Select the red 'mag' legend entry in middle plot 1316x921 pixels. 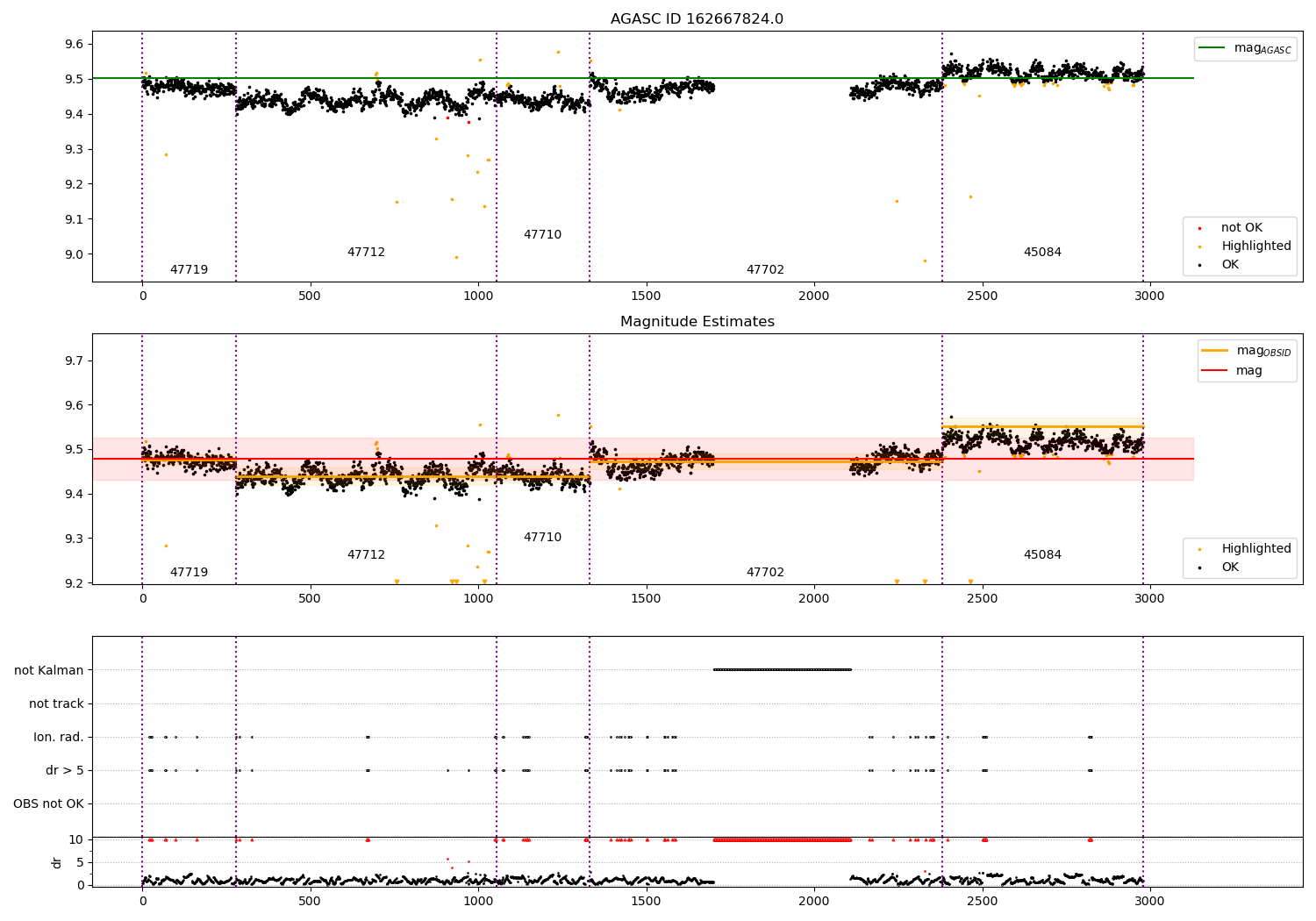pos(1232,371)
